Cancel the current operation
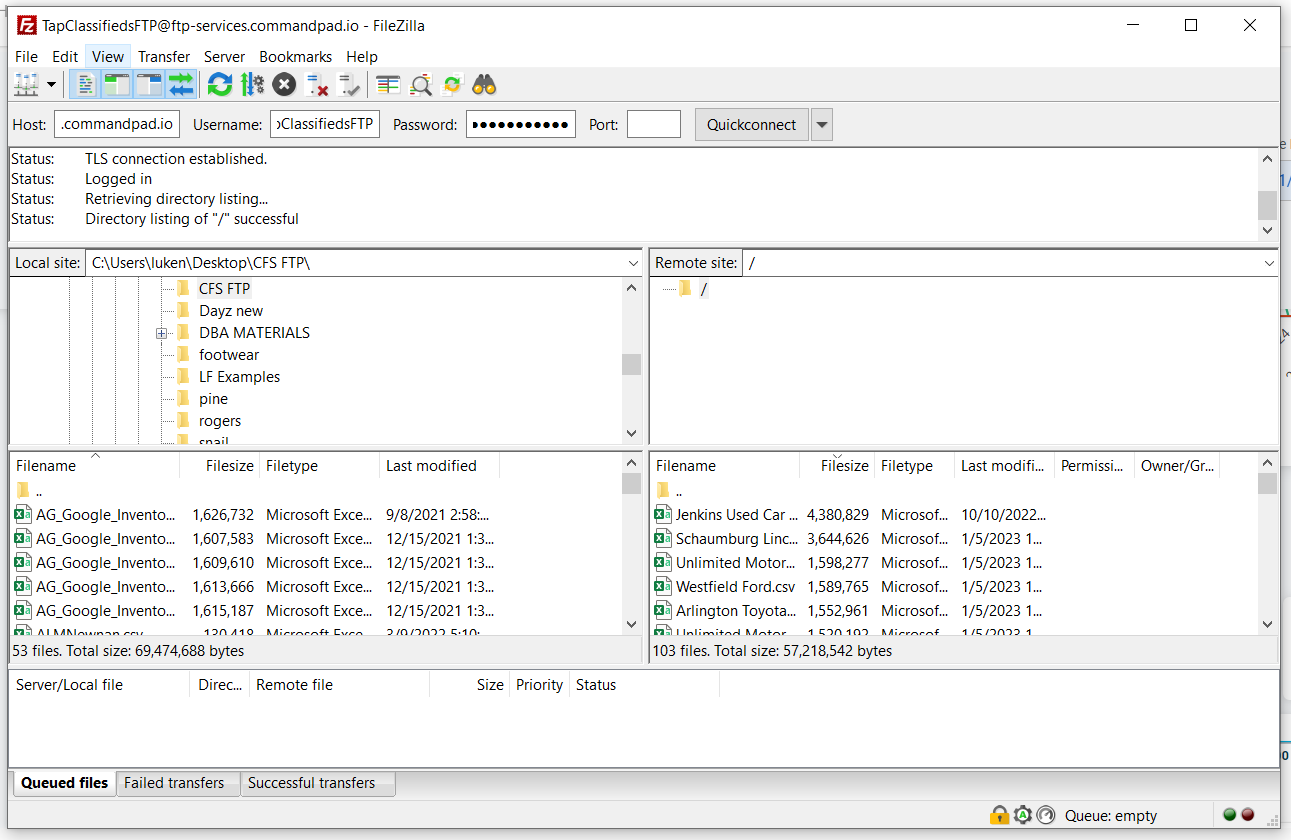This screenshot has width=1291, height=840. tap(284, 85)
